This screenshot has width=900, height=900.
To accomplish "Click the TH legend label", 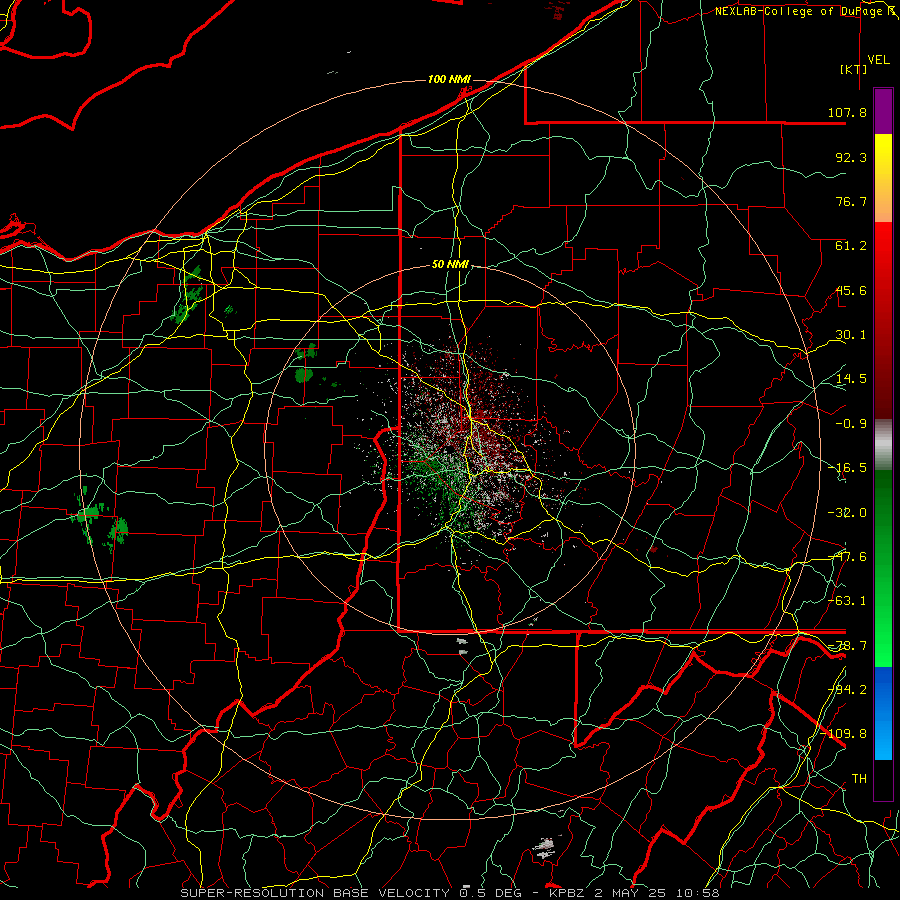I will 859,779.
